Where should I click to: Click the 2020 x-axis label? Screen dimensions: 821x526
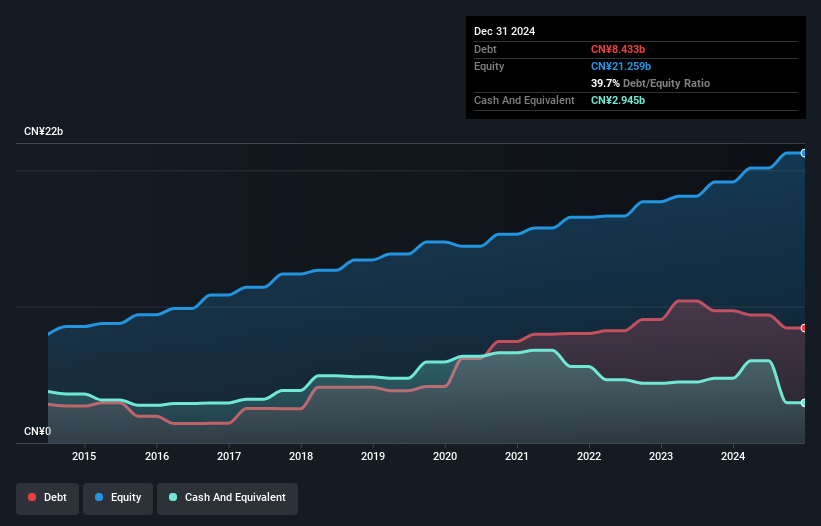click(445, 456)
